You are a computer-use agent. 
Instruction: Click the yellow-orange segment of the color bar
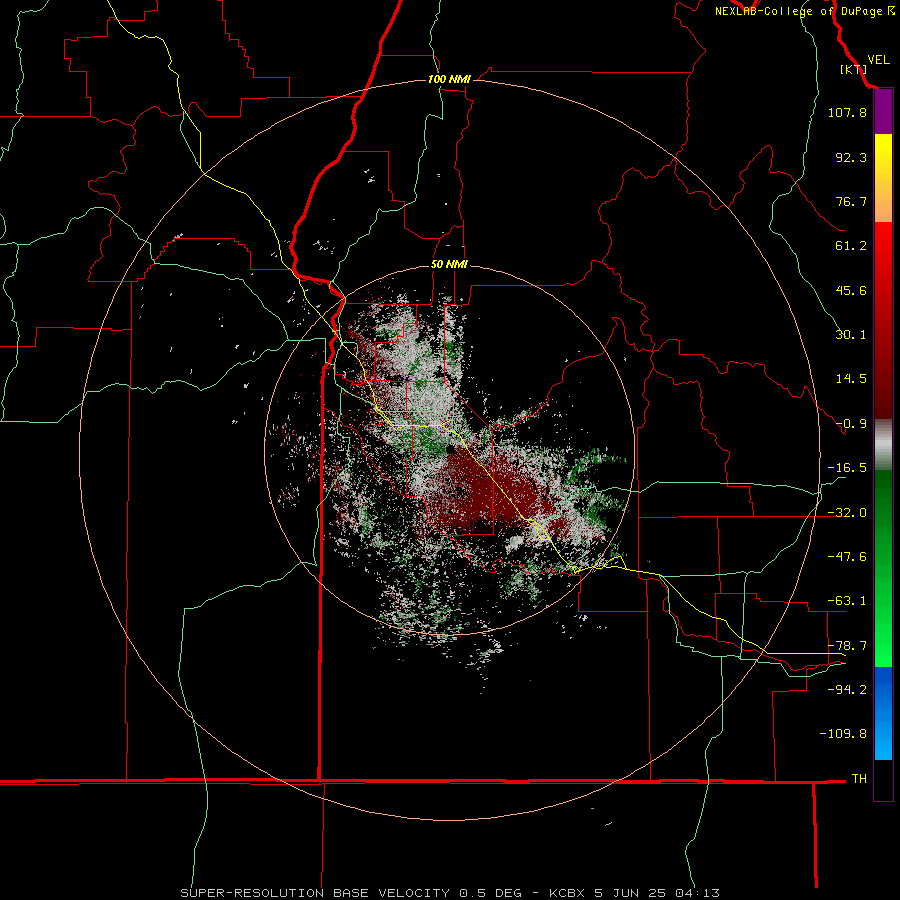tap(883, 178)
